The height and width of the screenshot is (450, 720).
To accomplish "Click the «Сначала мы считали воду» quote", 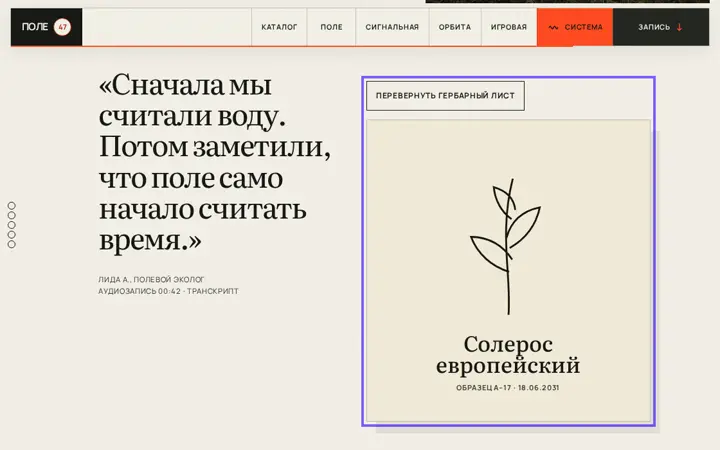I will (215, 163).
